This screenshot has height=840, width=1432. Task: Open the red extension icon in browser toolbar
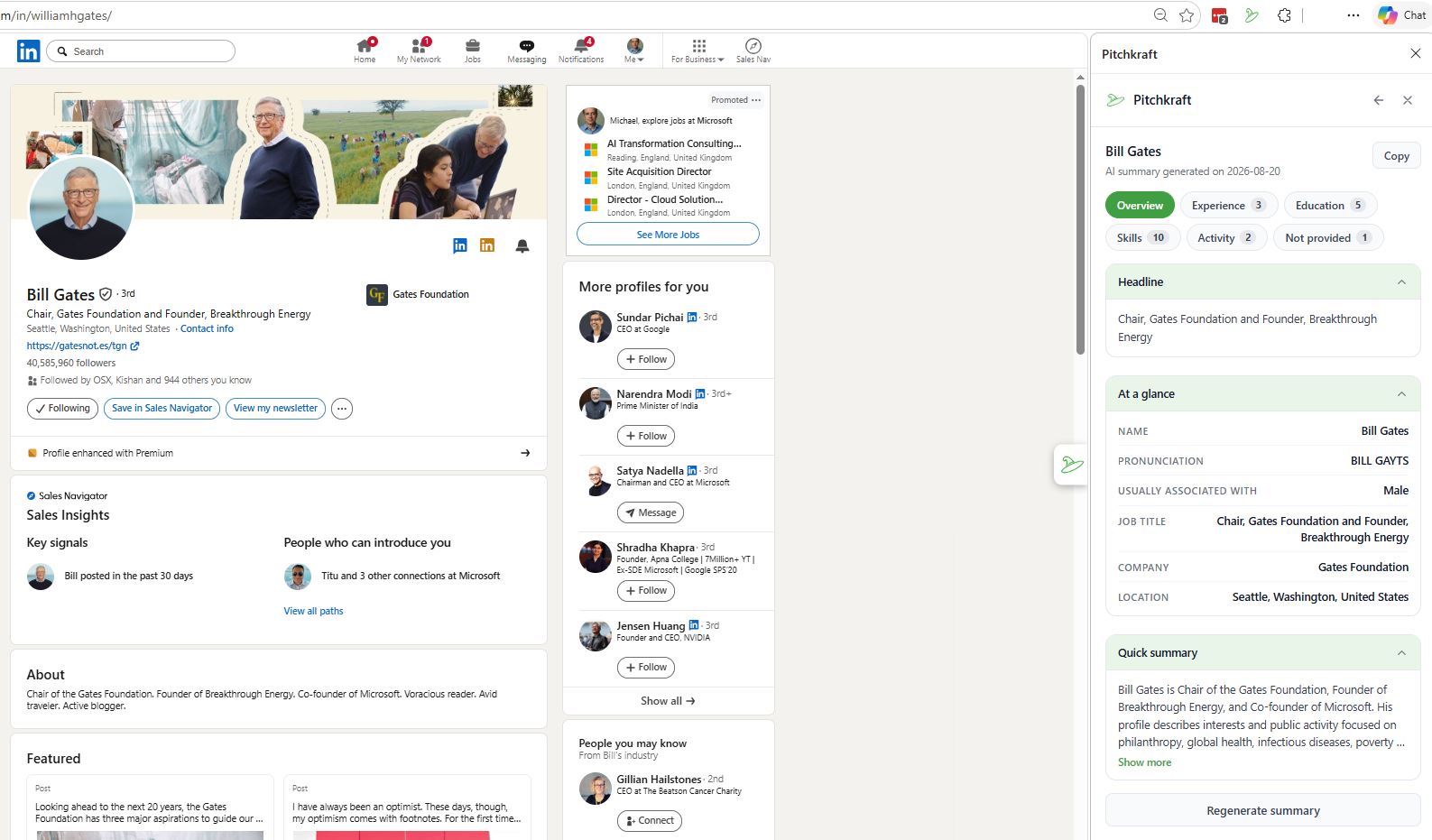(x=1219, y=15)
